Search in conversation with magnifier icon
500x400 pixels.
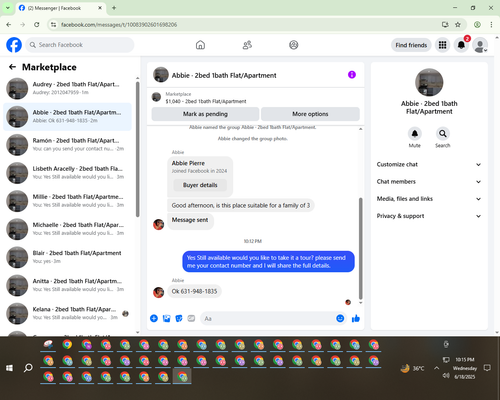[443, 134]
